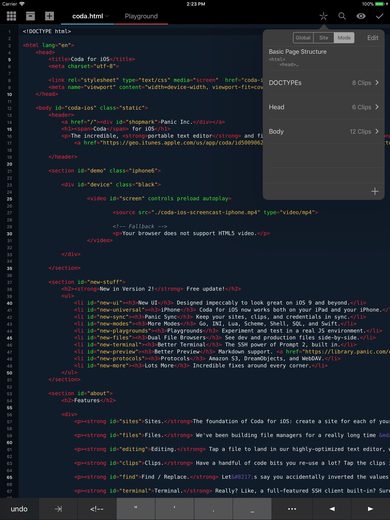Tap the 2:23 PM clock
Viewport: 390px width, 520px height.
point(196,4)
